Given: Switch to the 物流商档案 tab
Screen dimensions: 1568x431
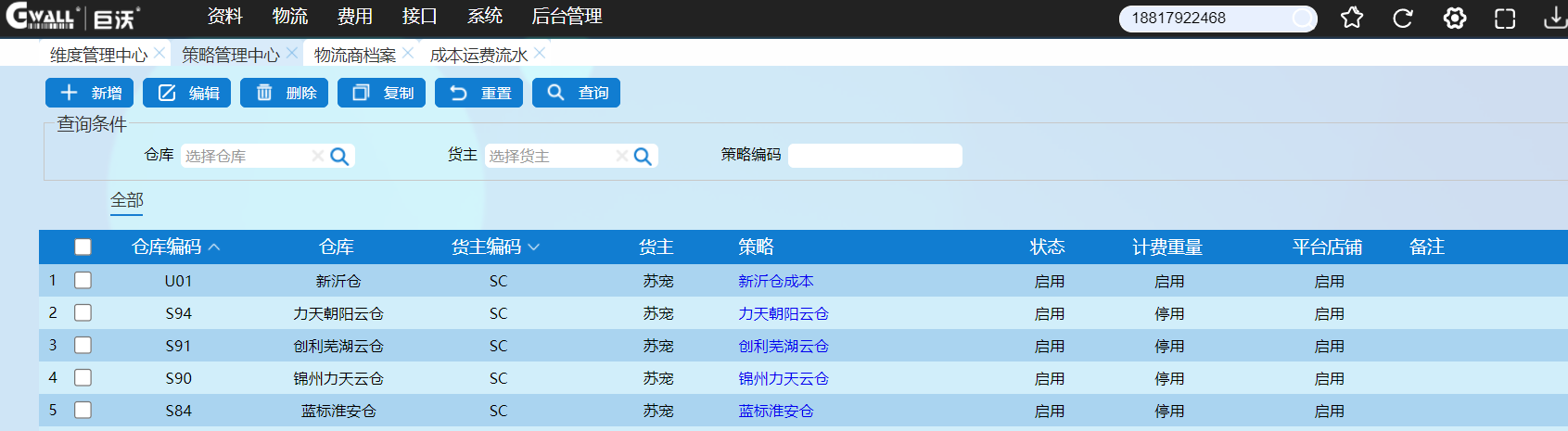Looking at the screenshot, I should (x=355, y=55).
